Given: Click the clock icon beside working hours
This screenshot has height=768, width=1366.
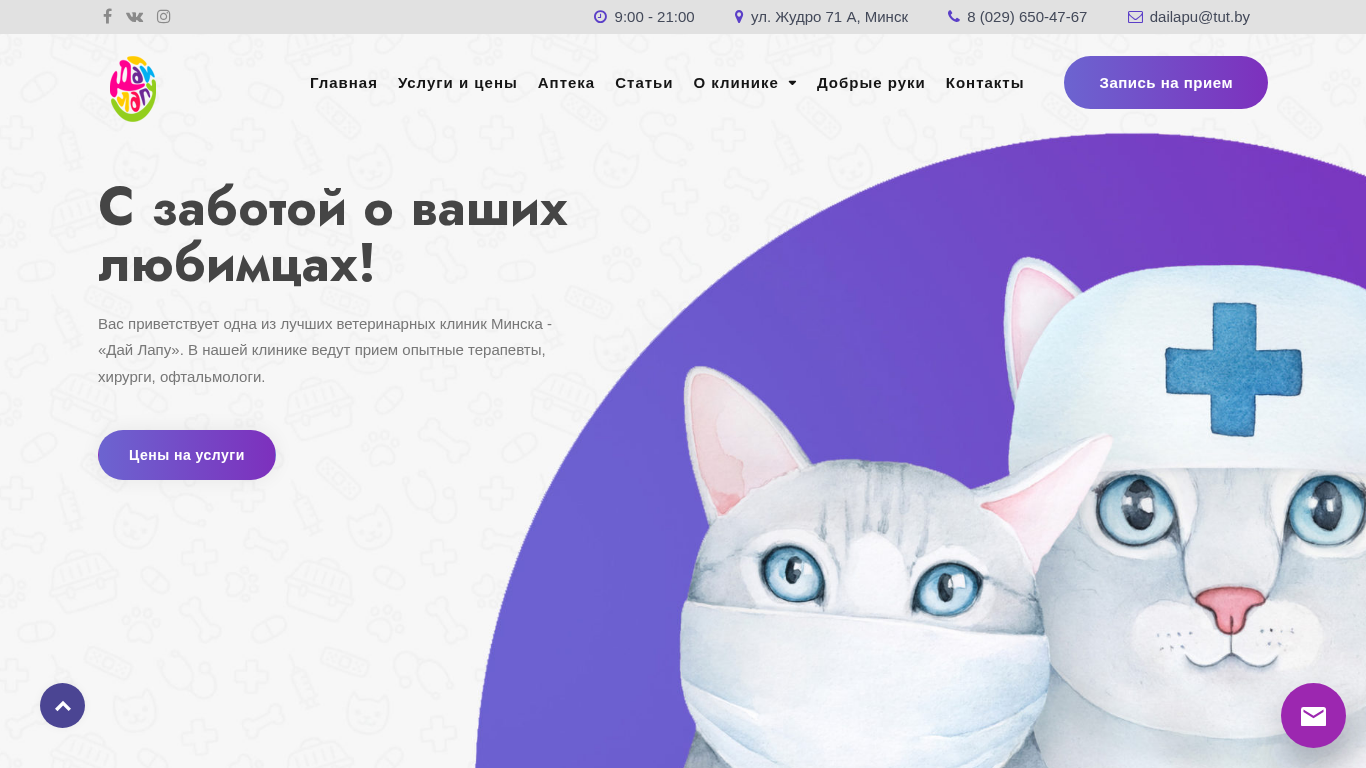Looking at the screenshot, I should [600, 17].
